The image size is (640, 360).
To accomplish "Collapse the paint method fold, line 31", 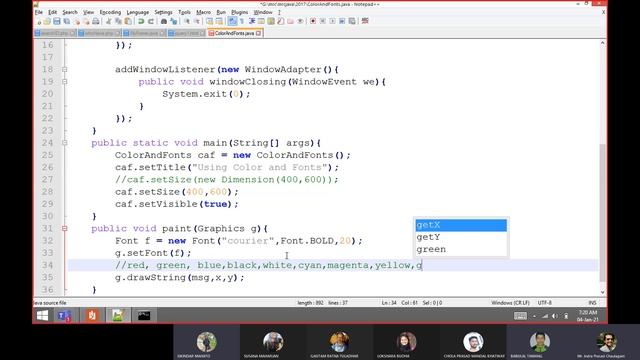I will pyautogui.click(x=64, y=229).
